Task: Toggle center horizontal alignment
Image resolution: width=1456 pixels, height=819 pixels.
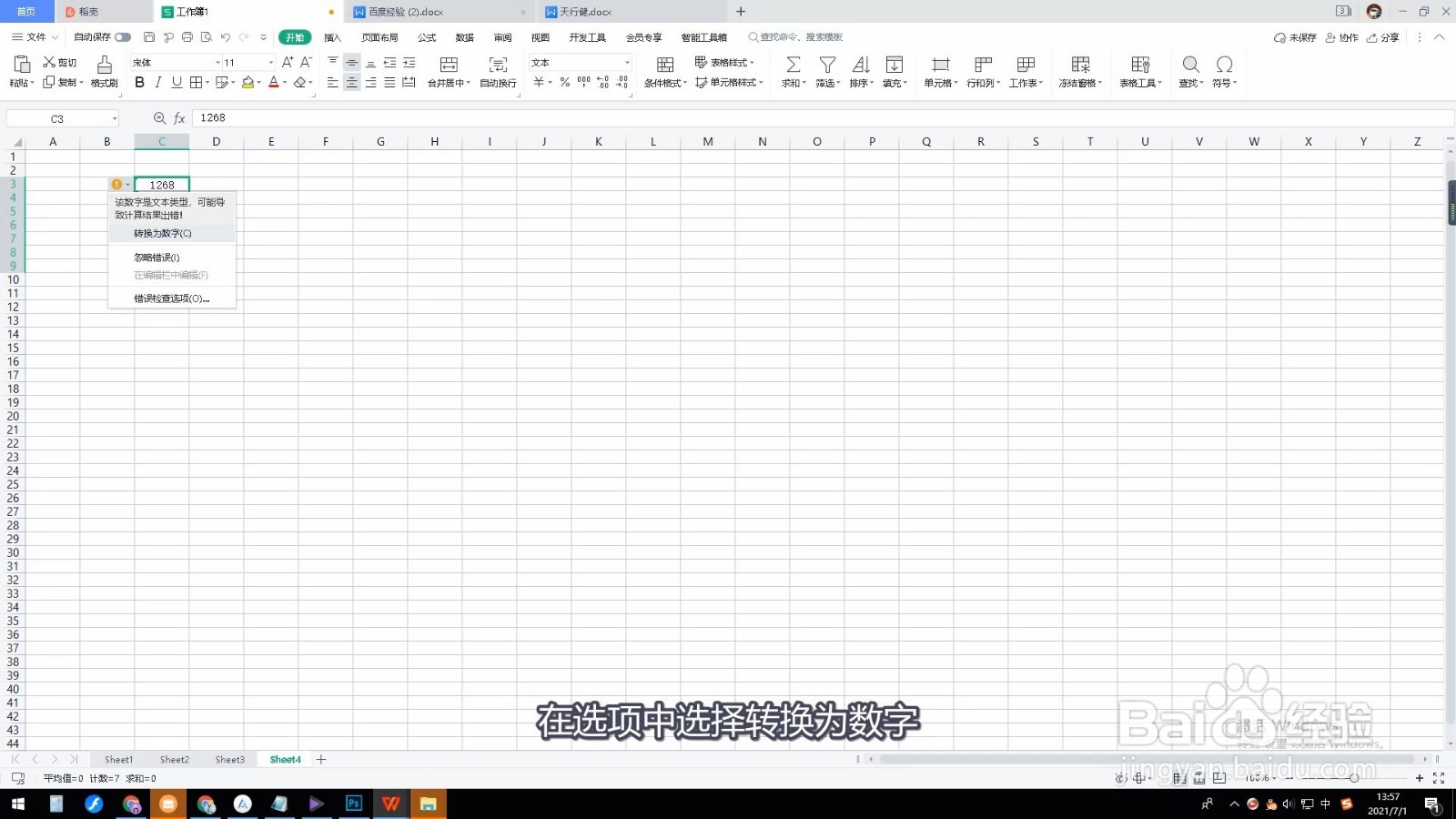Action: [x=351, y=83]
